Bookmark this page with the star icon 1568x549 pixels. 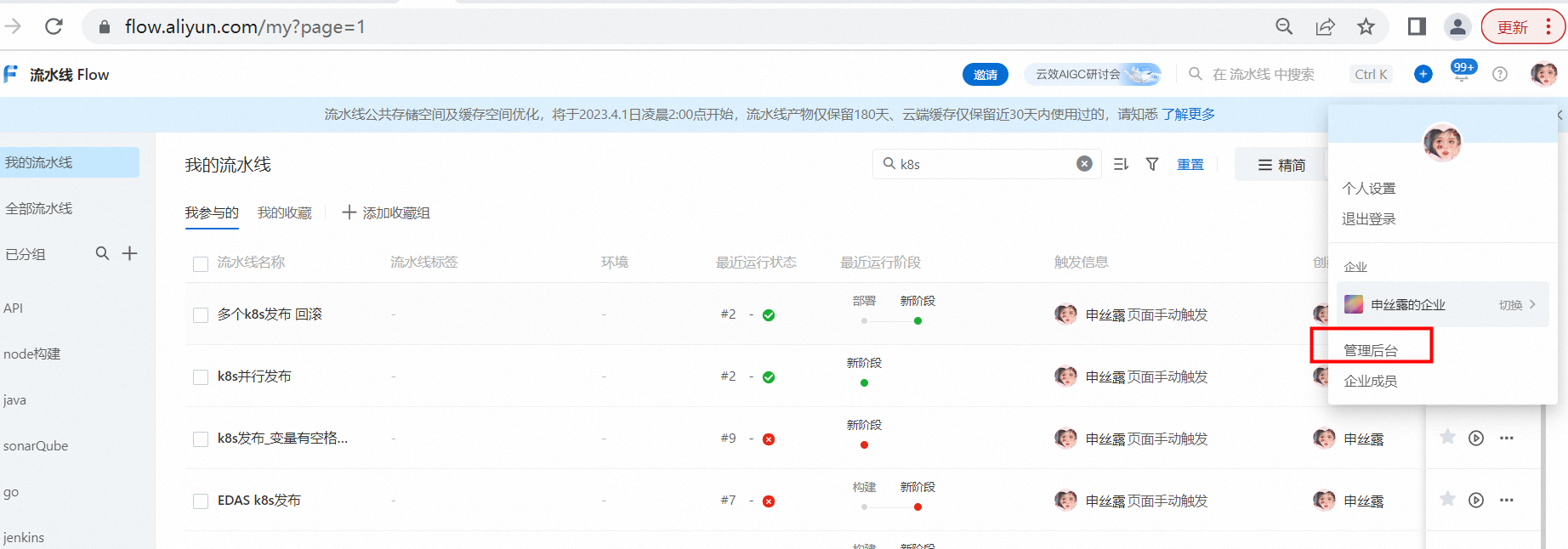pos(1366,26)
